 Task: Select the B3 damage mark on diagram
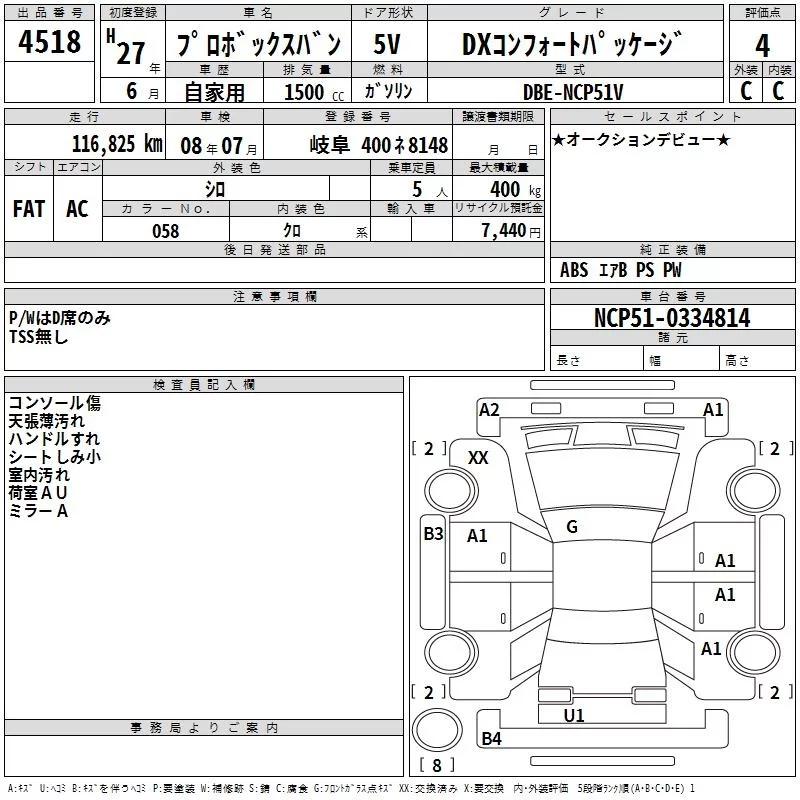(x=433, y=534)
